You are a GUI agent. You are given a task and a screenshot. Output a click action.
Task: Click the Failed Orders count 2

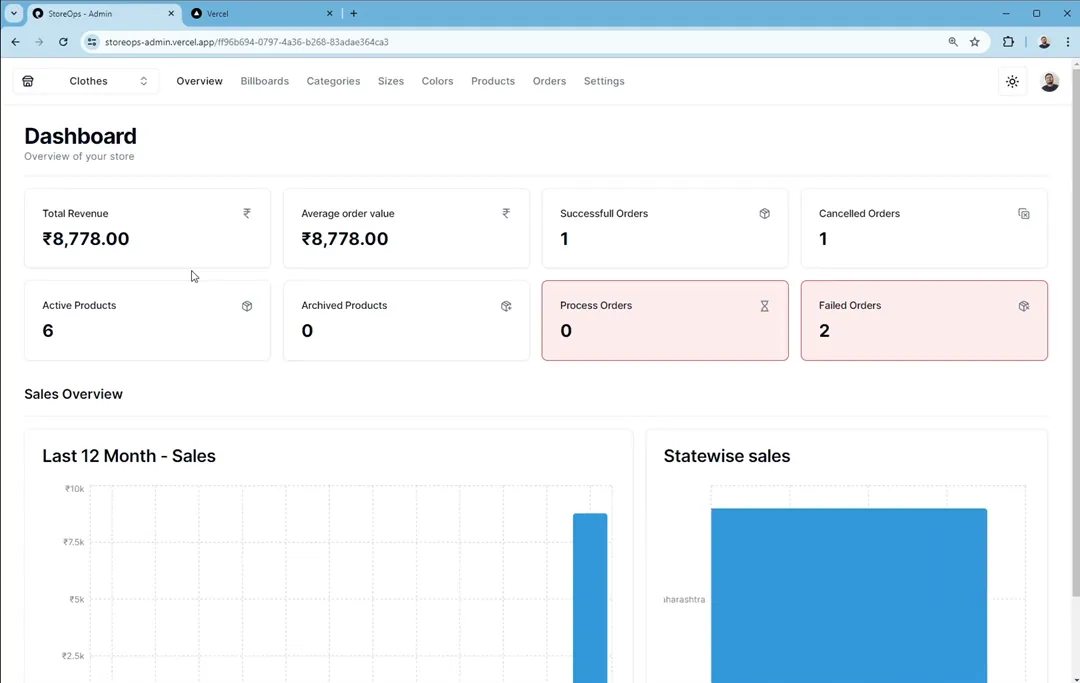point(824,331)
